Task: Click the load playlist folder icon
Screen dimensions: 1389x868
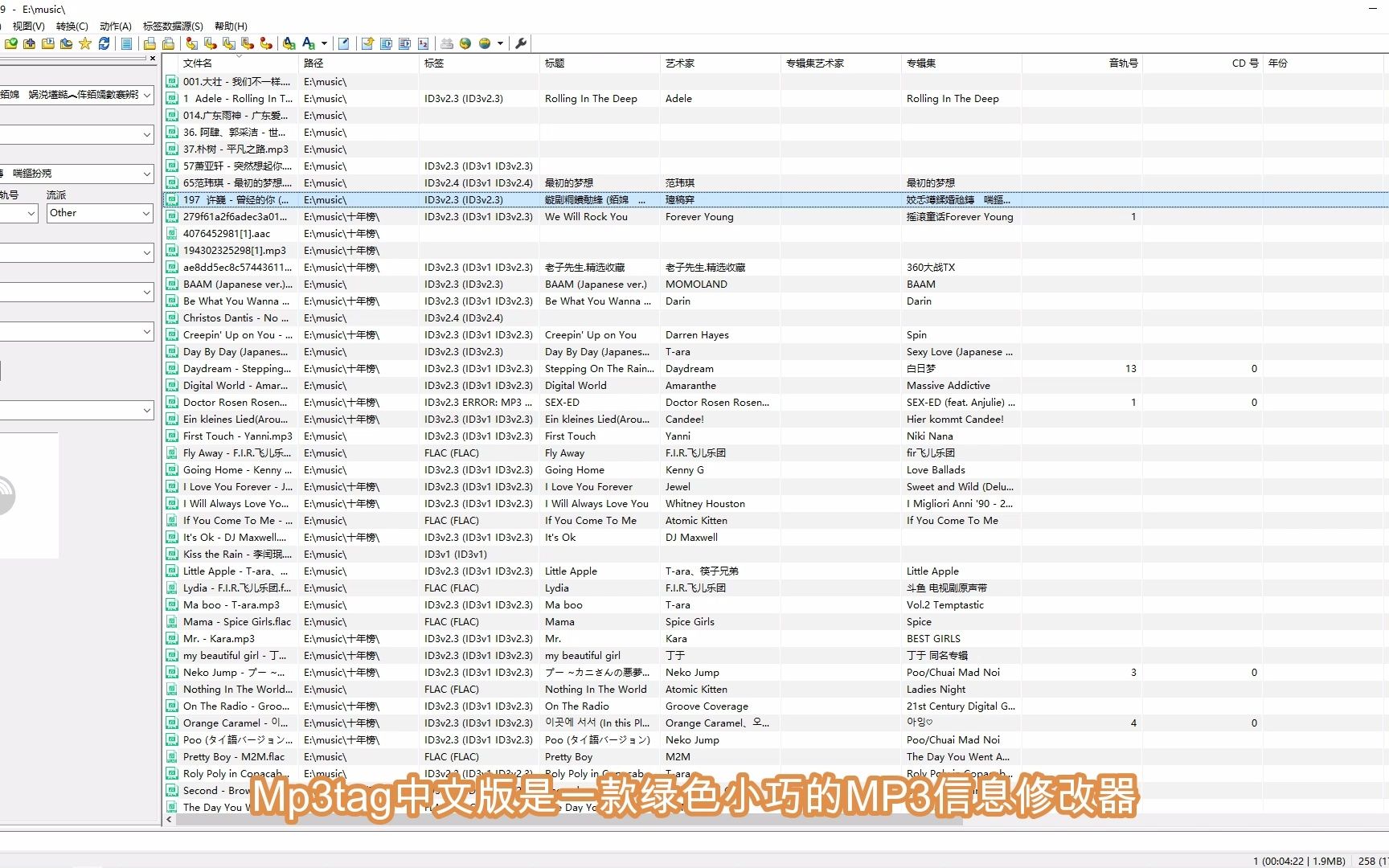Action: (x=48, y=43)
